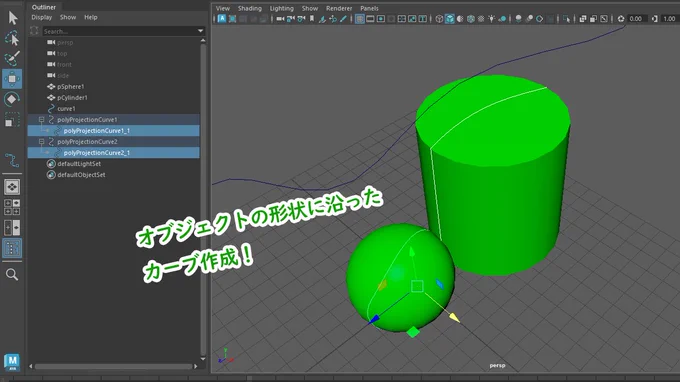Switch to the Rotate tool
Screen dimensions: 680x382
point(12,99)
